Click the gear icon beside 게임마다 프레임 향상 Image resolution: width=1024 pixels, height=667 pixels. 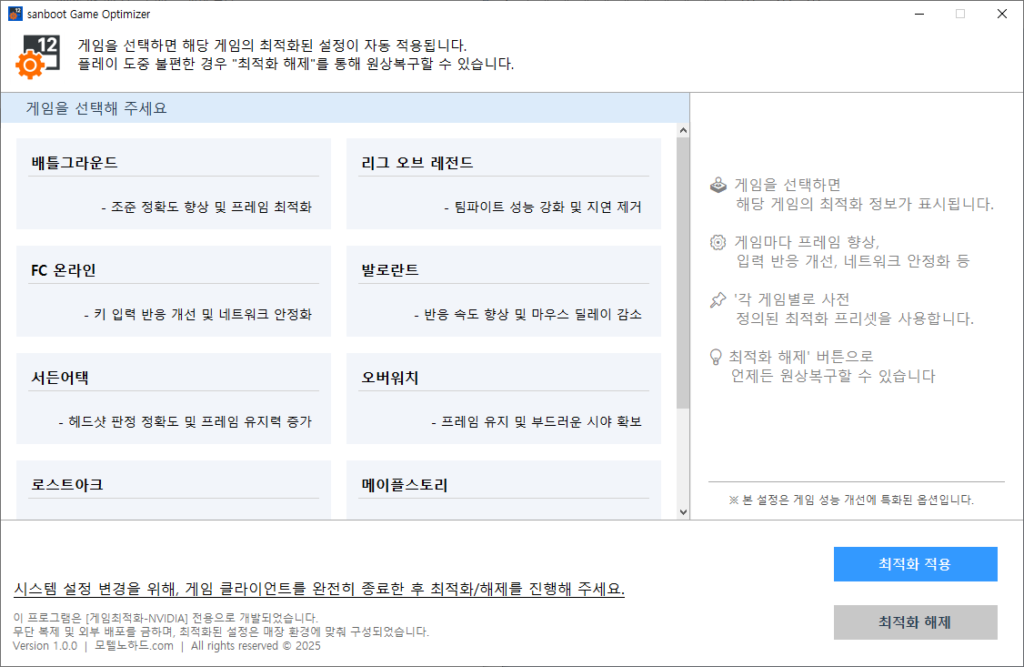717,242
